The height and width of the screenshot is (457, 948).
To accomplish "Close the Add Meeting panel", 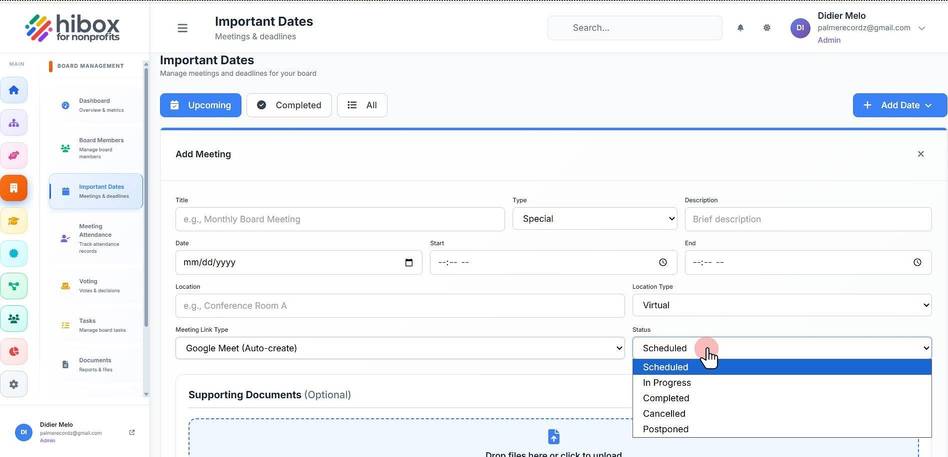I will (921, 154).
